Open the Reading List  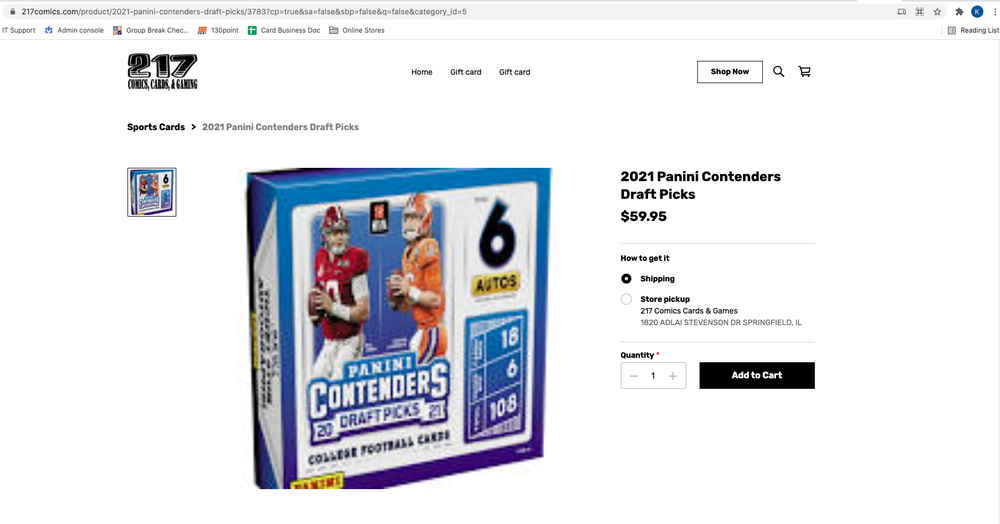click(x=973, y=30)
